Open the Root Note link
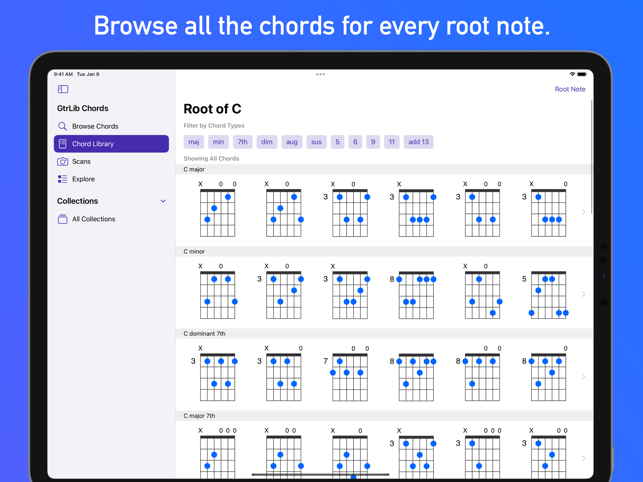 tap(570, 89)
